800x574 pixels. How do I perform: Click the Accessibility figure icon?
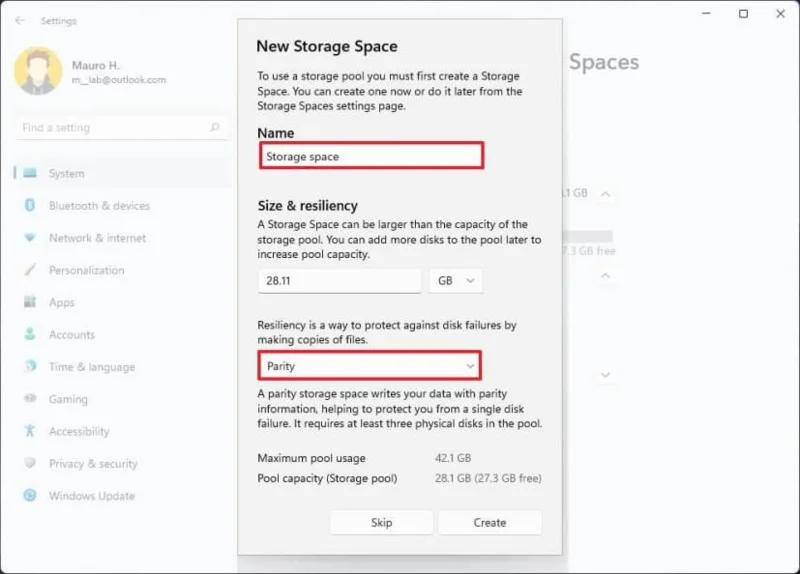pos(30,431)
